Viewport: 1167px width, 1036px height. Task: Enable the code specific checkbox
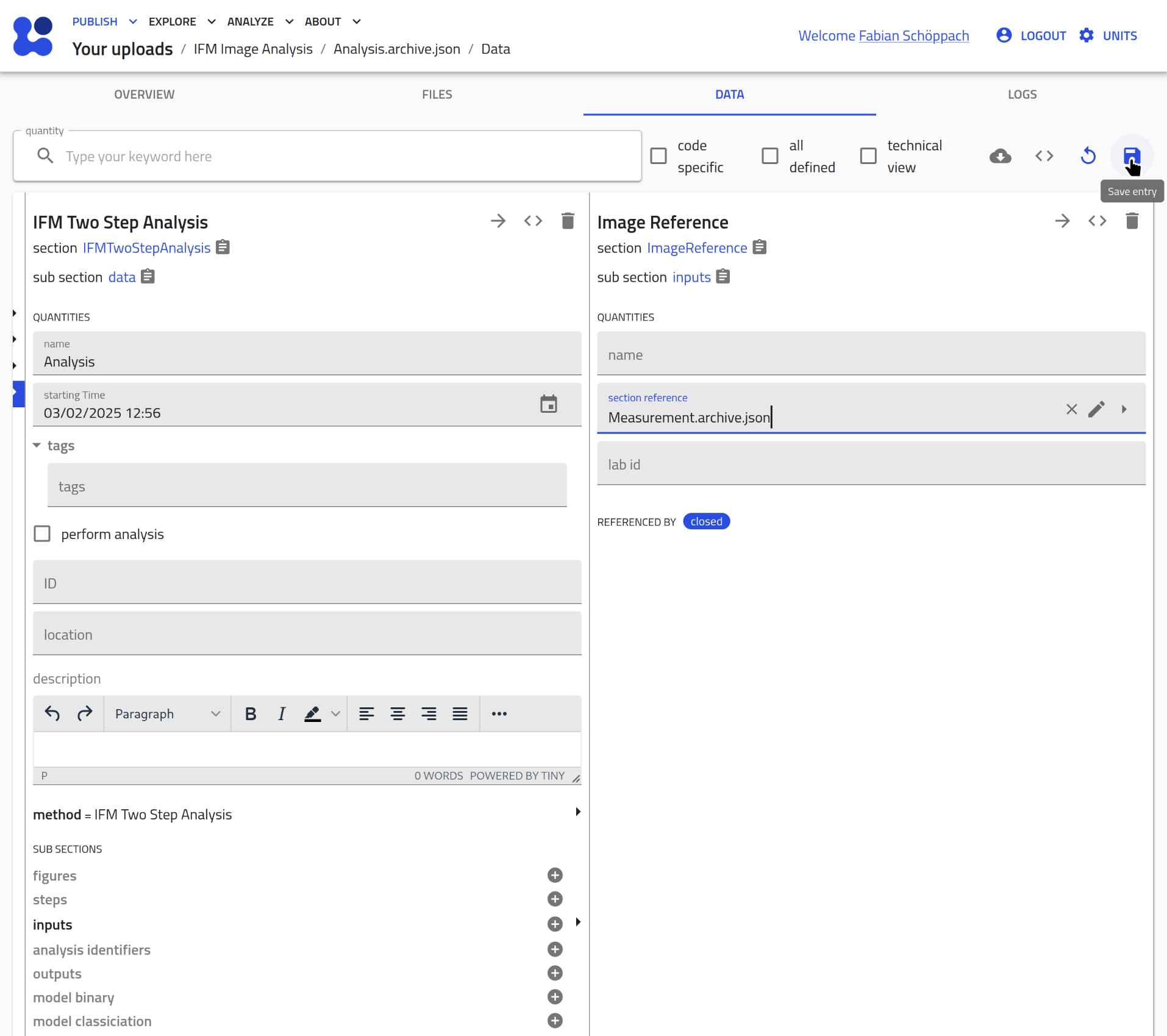click(658, 156)
